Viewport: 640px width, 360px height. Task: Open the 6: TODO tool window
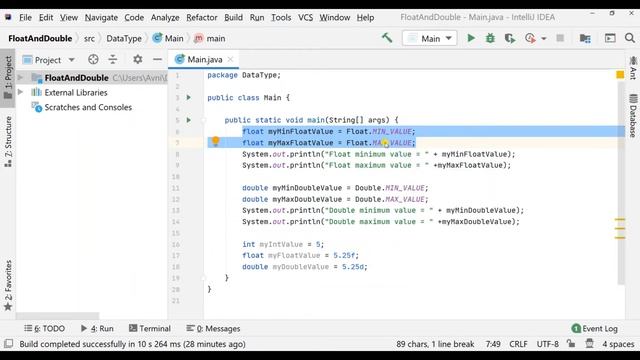point(44,329)
